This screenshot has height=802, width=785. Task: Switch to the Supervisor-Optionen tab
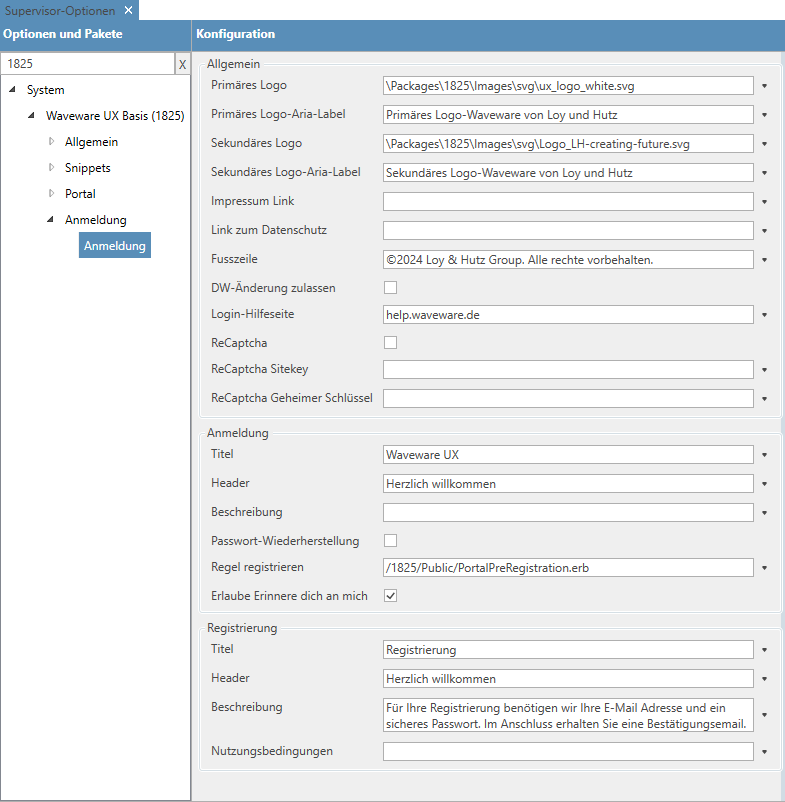coord(60,10)
